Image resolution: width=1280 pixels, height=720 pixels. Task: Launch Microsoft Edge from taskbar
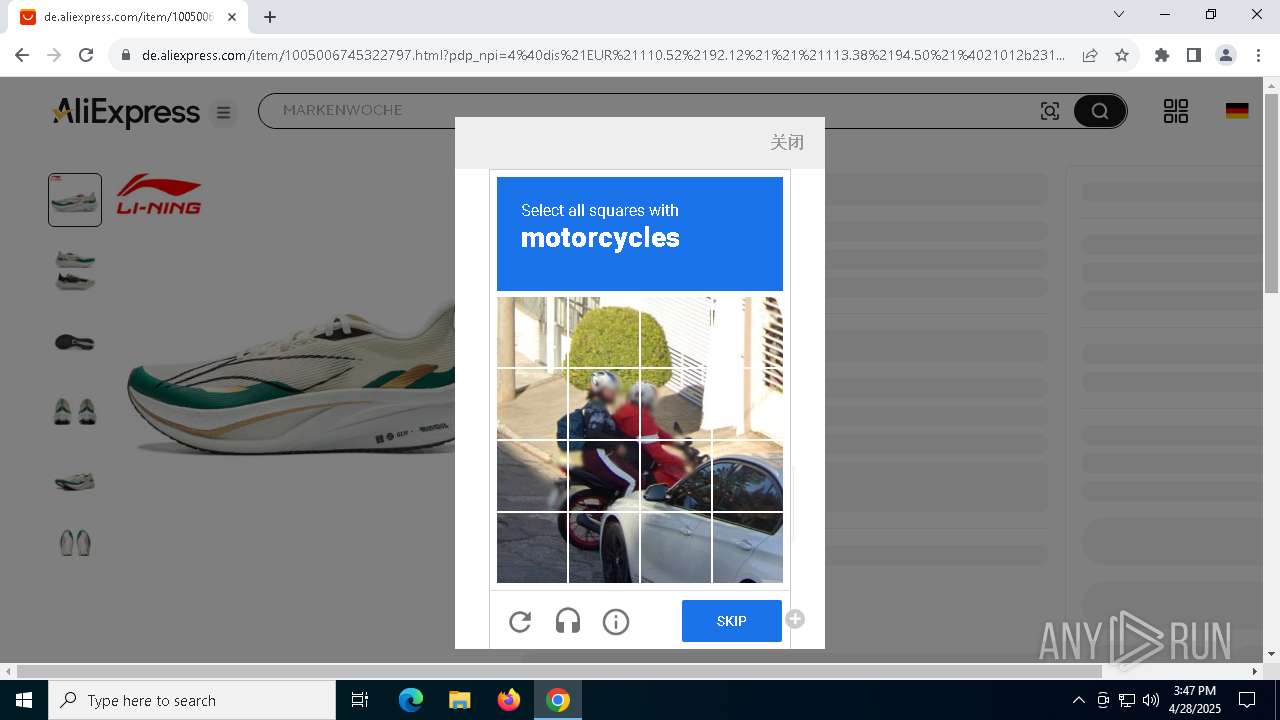[x=411, y=700]
